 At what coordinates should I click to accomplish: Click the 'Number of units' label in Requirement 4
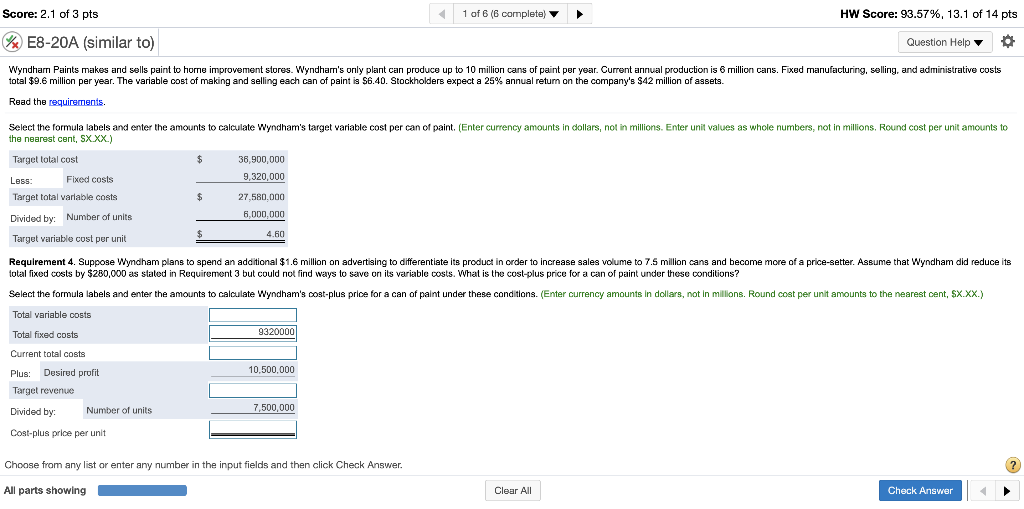coord(119,410)
